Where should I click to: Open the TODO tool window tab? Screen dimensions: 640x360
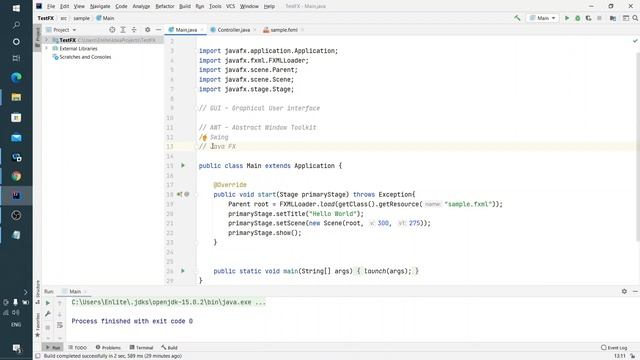78,347
